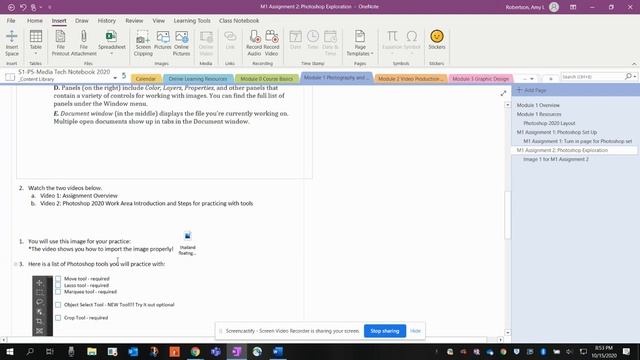Click the Stop sharing button
The height and width of the screenshot is (360, 640).
tap(384, 331)
